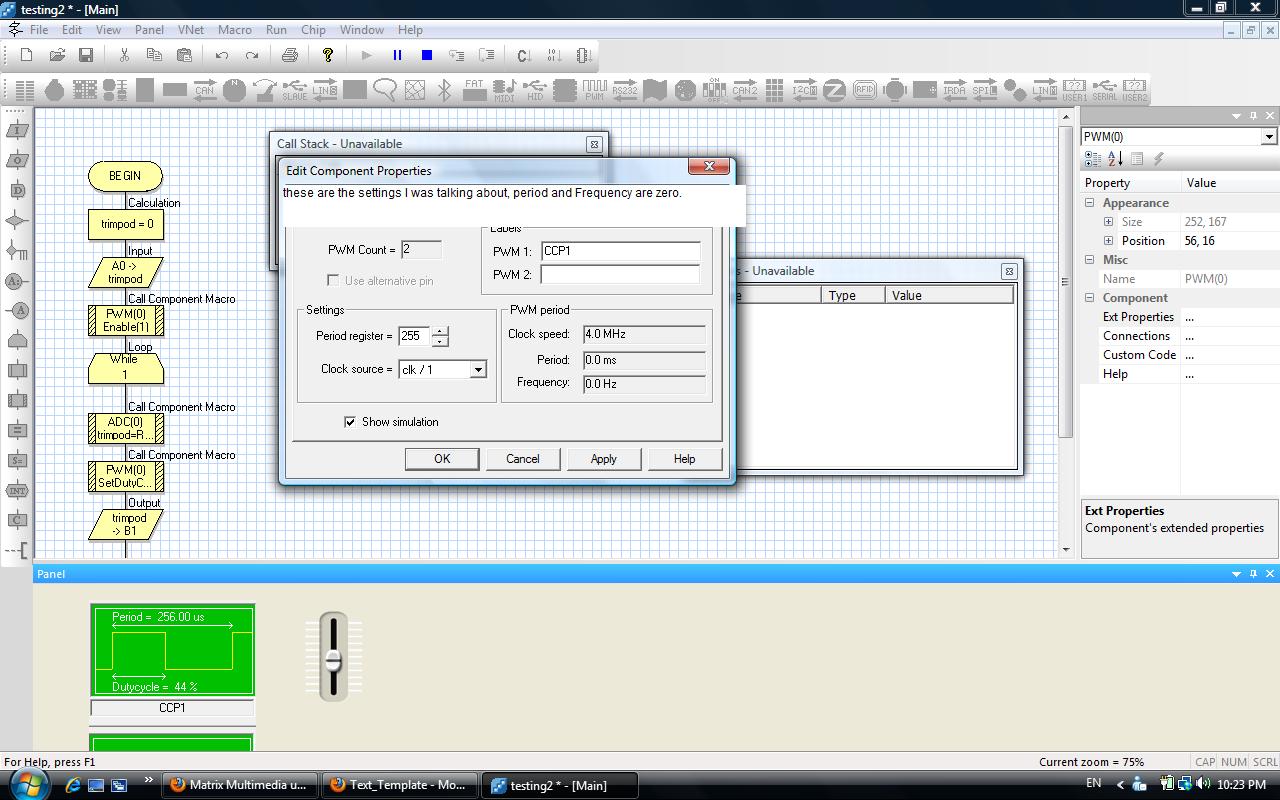This screenshot has height=800, width=1280.
Task: Click the Print icon
Action: [x=290, y=56]
